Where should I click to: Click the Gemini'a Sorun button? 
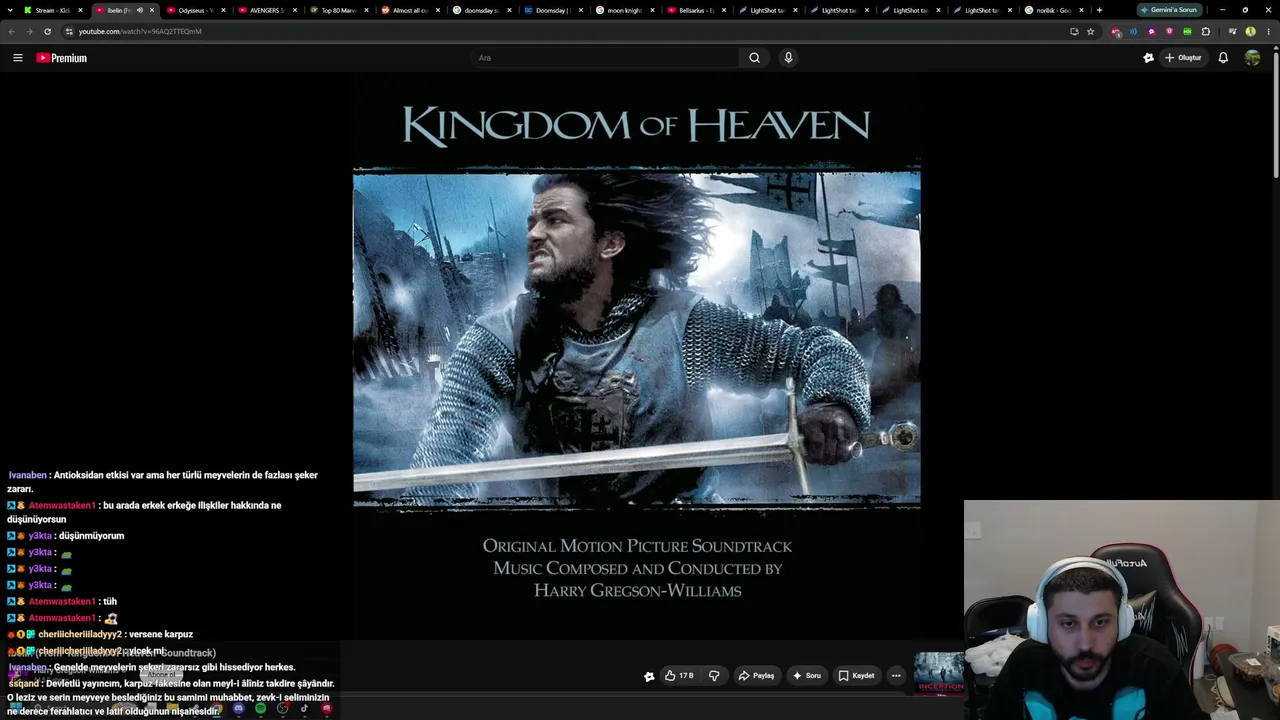1168,10
